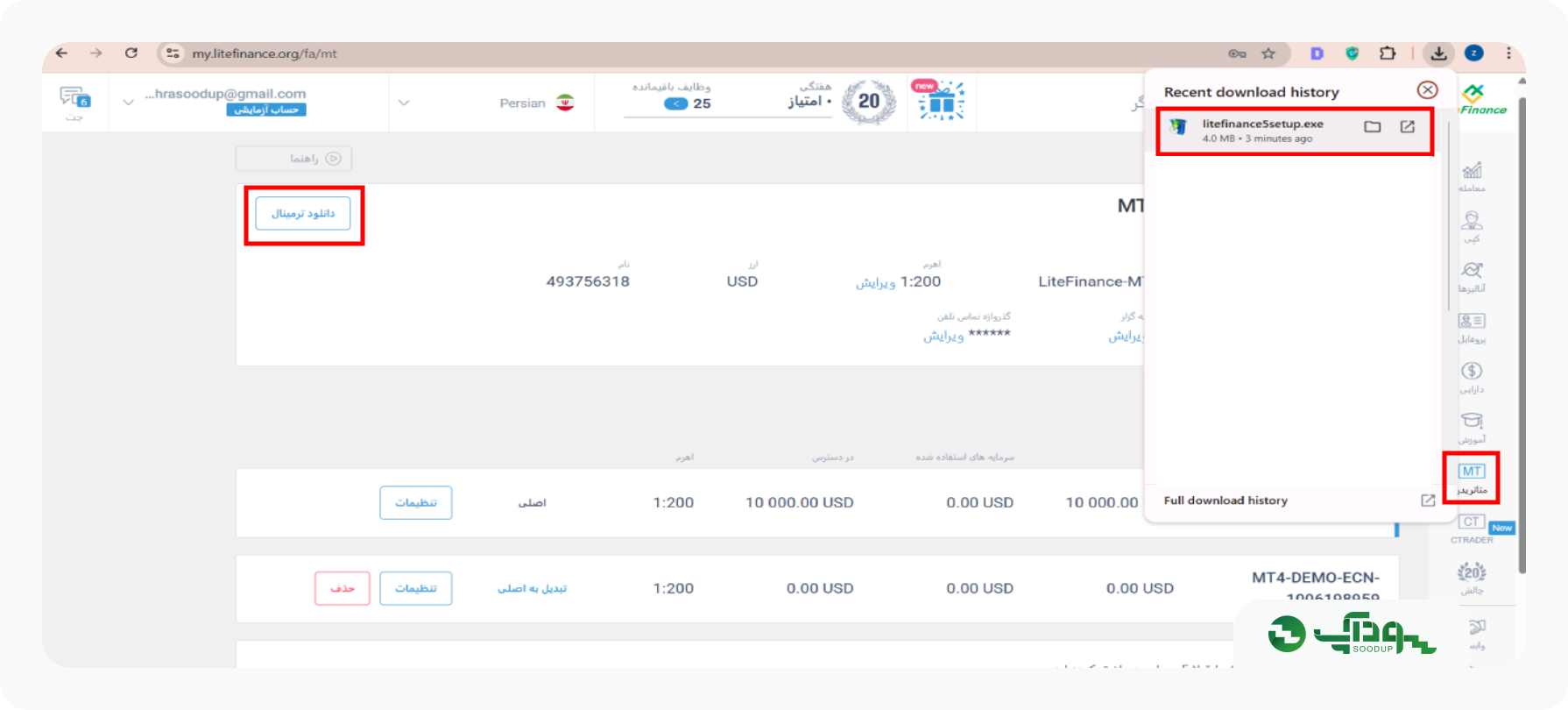Open litefinance5setup.exe with the open-external icon
Image resolution: width=1568 pixels, height=710 pixels.
click(x=1407, y=127)
